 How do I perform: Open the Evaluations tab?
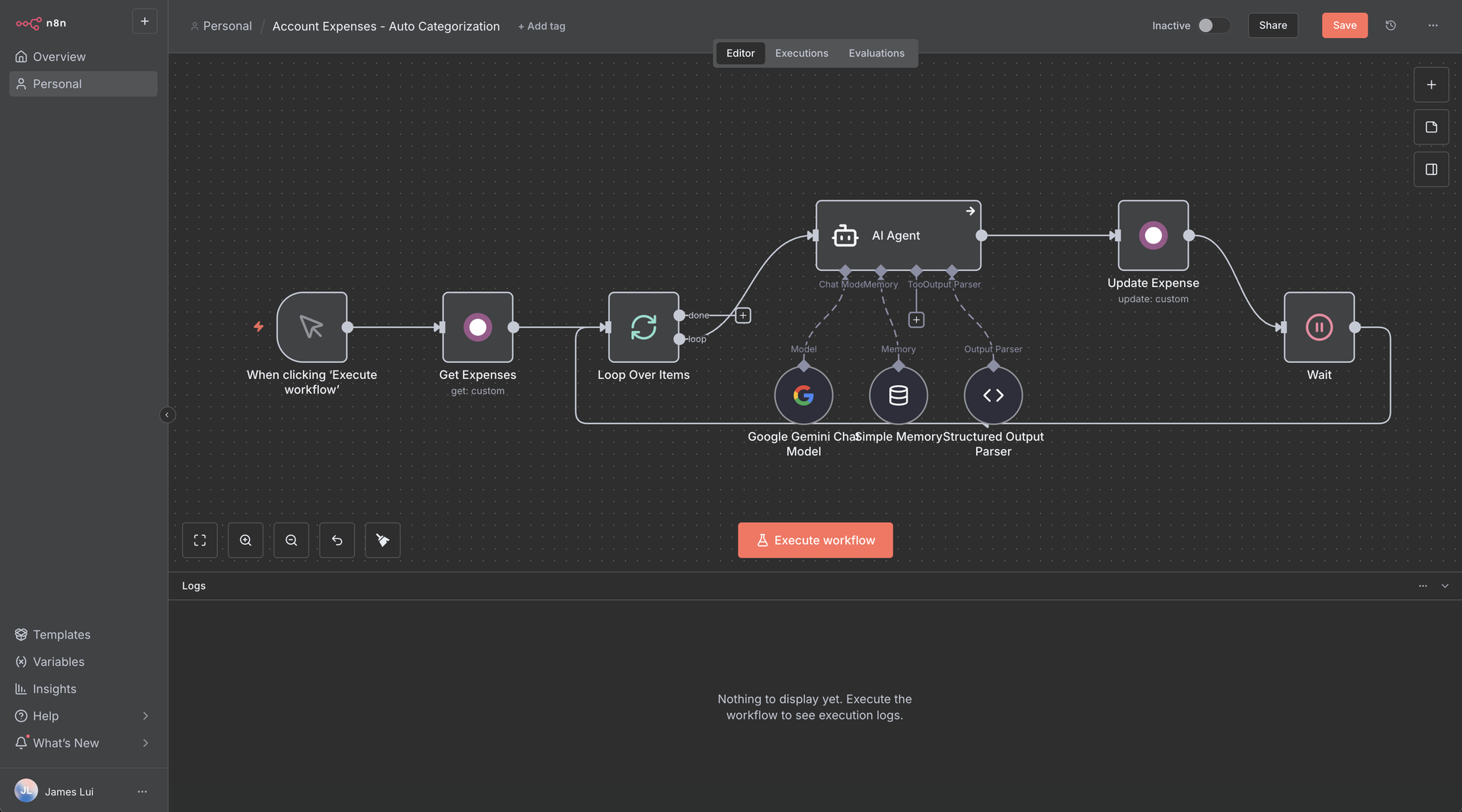pos(876,53)
